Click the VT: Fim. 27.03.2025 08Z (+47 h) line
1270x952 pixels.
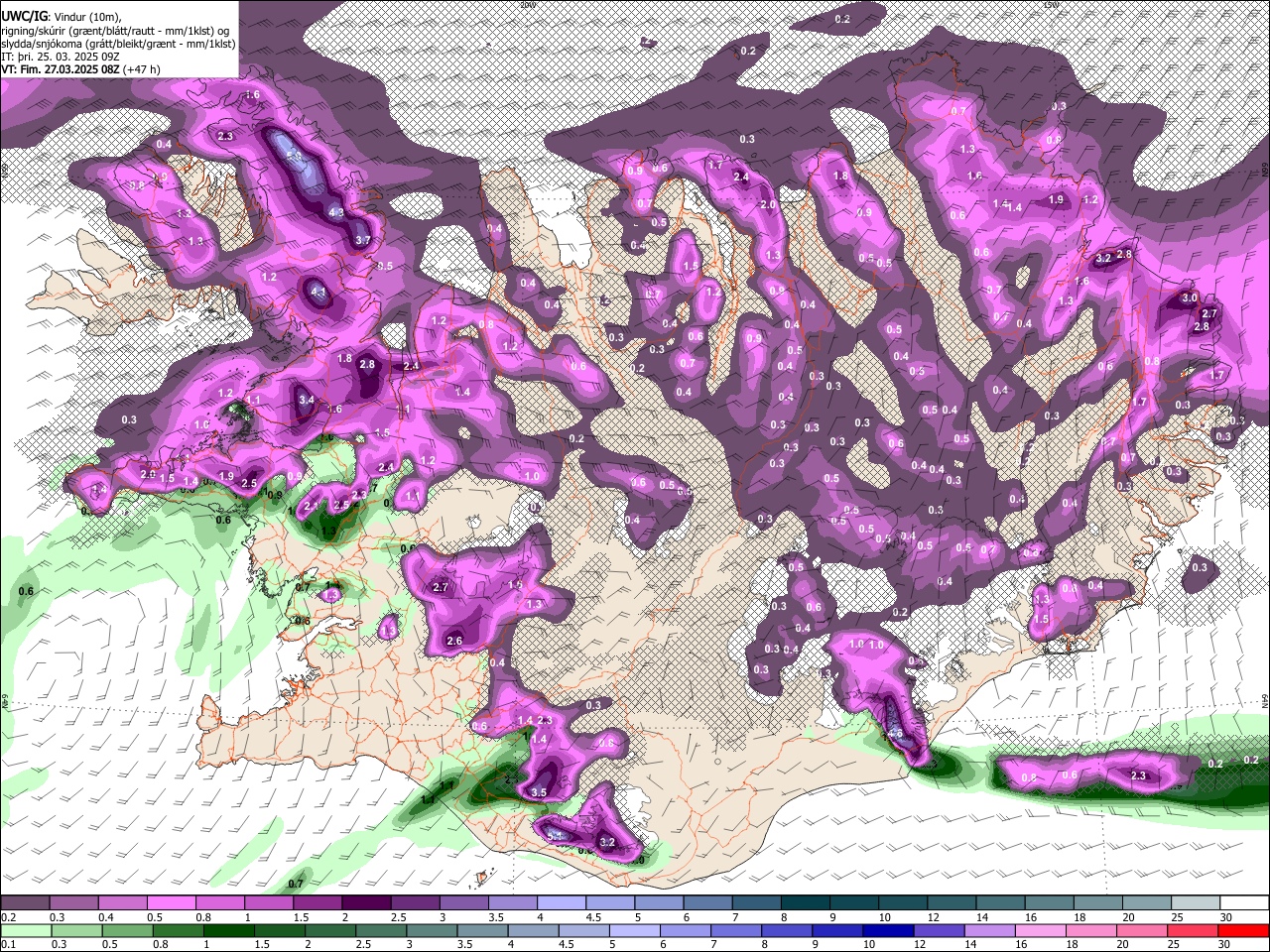pyautogui.click(x=79, y=69)
